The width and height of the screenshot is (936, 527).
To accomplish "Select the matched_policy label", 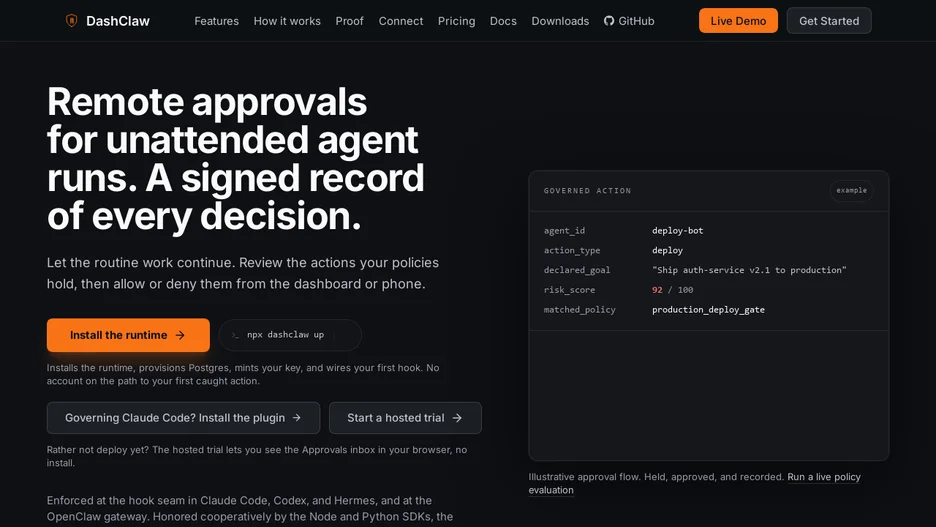I will coord(580,309).
